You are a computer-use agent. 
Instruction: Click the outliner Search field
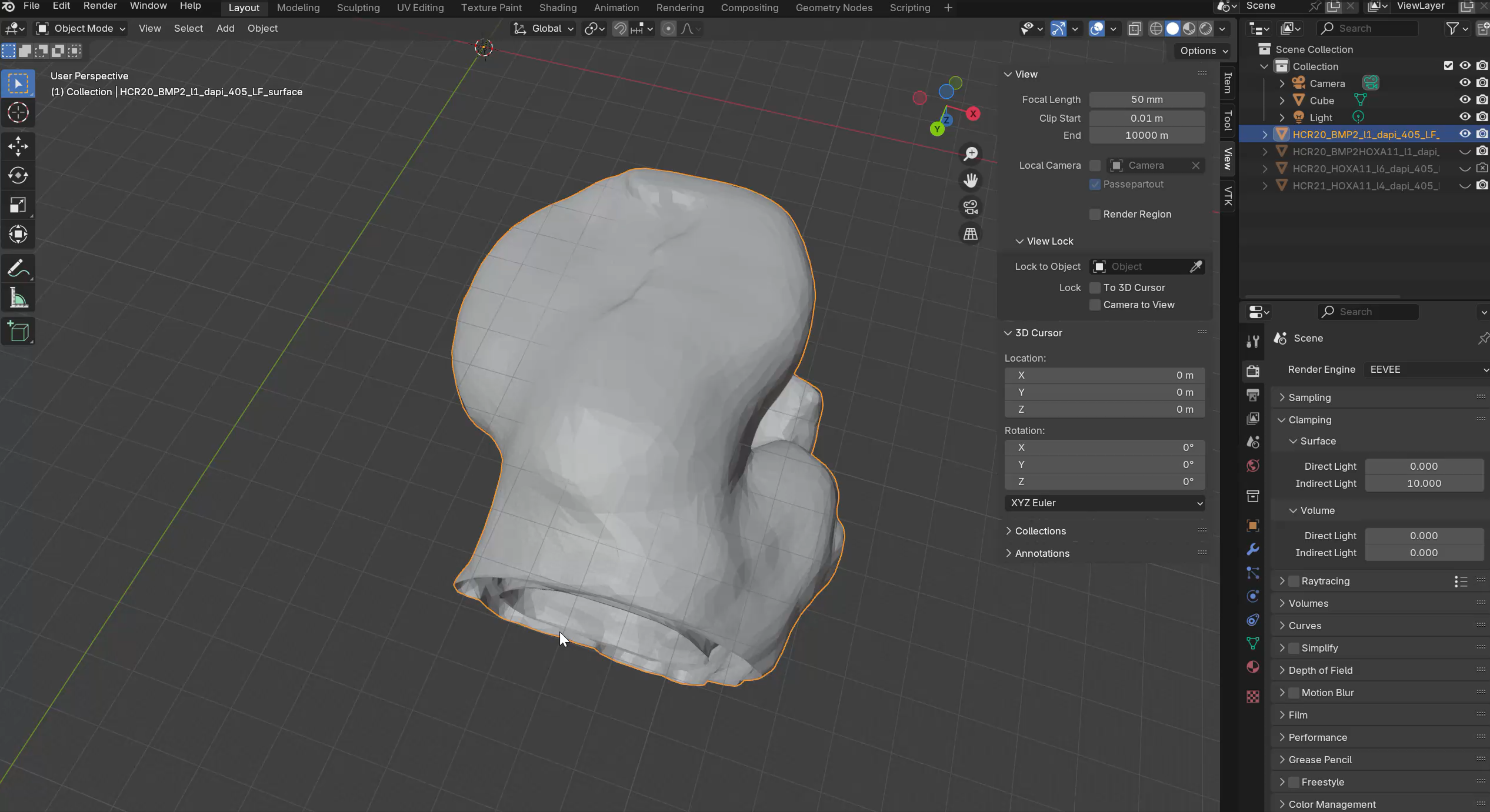[1367, 28]
